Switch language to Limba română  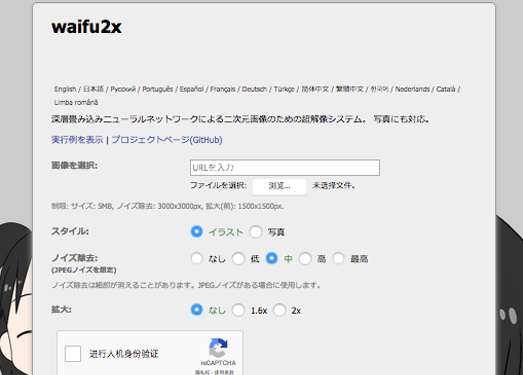[76, 102]
